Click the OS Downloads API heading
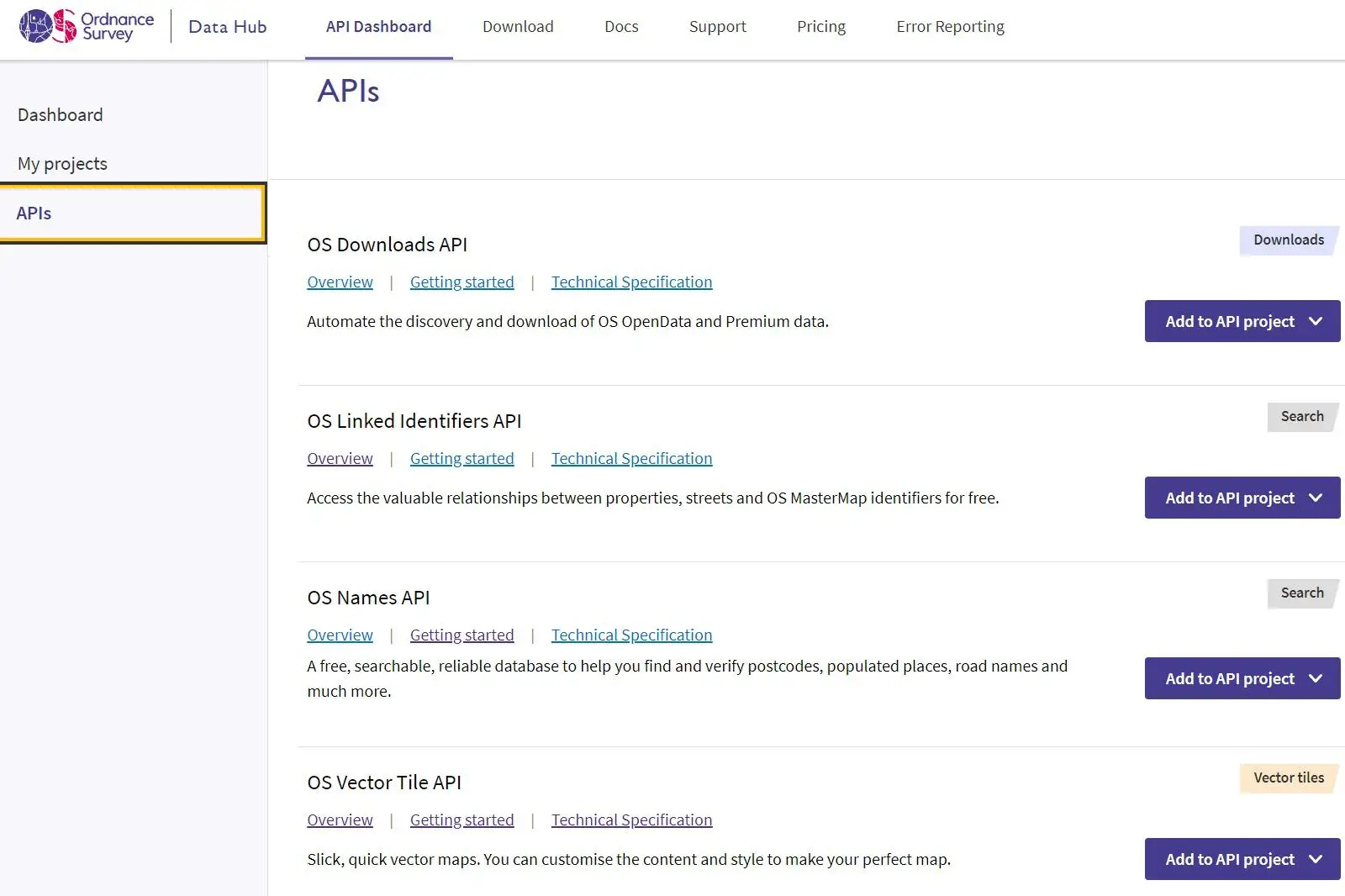 [x=387, y=245]
